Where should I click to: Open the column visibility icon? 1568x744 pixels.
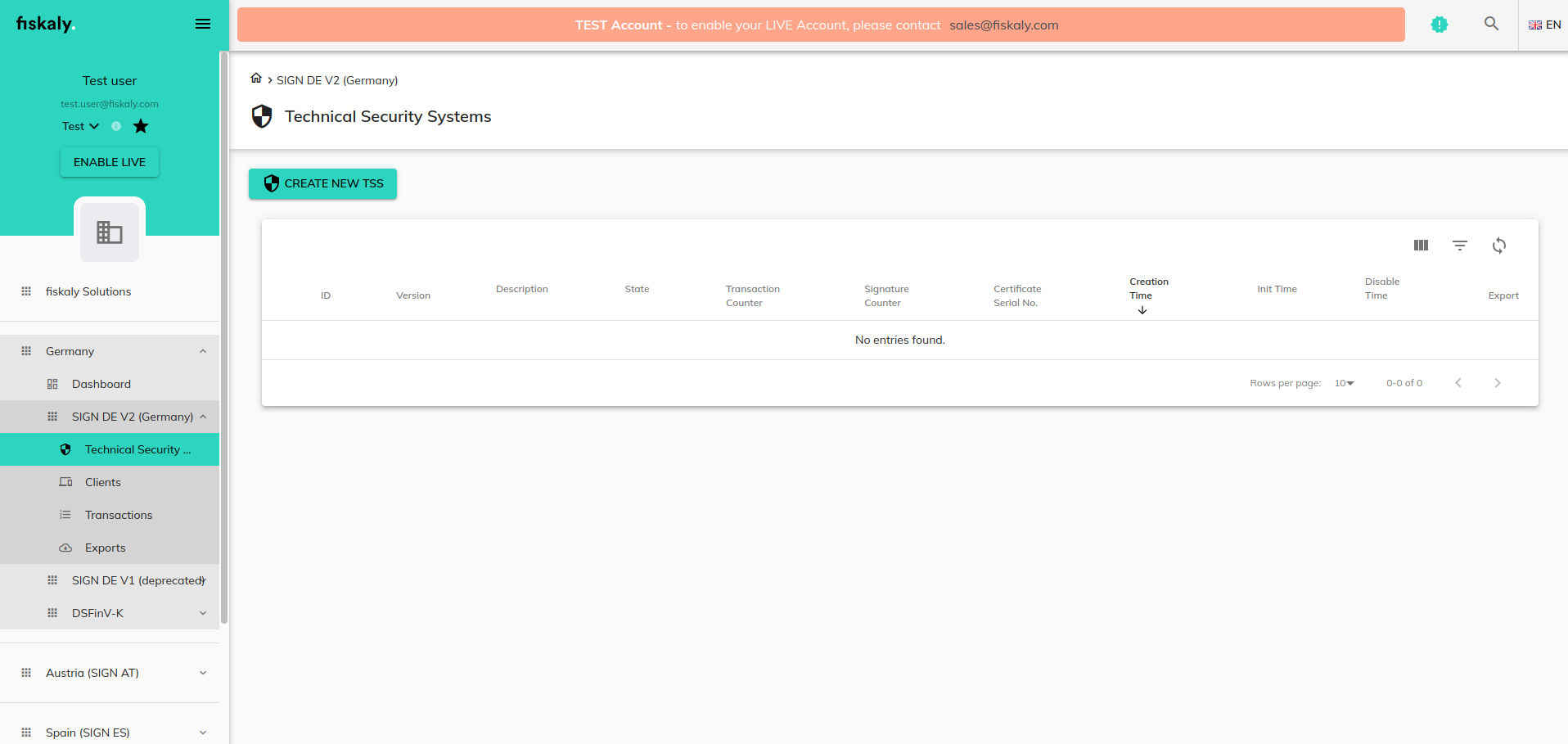pos(1421,246)
